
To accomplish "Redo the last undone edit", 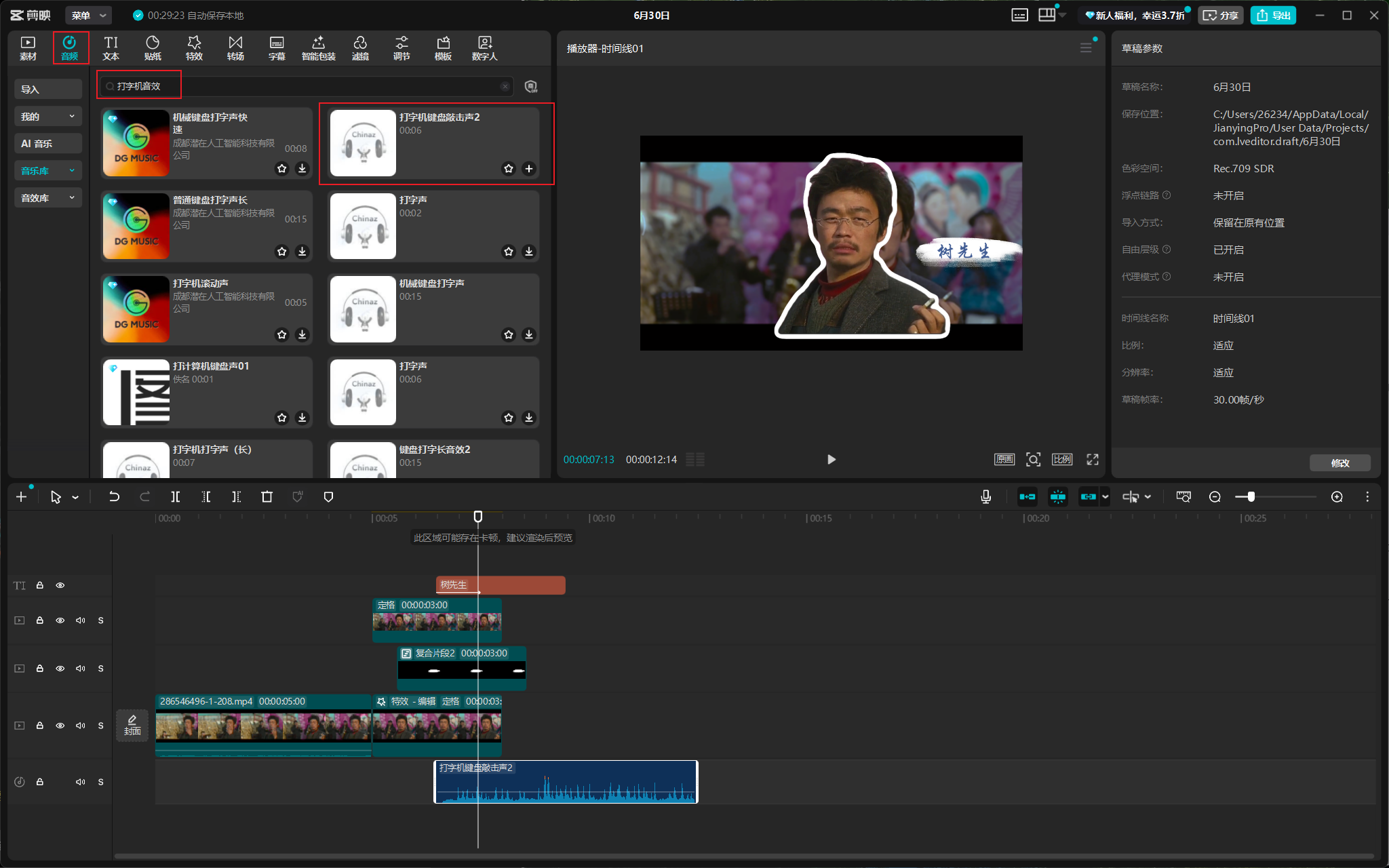I will [x=144, y=497].
